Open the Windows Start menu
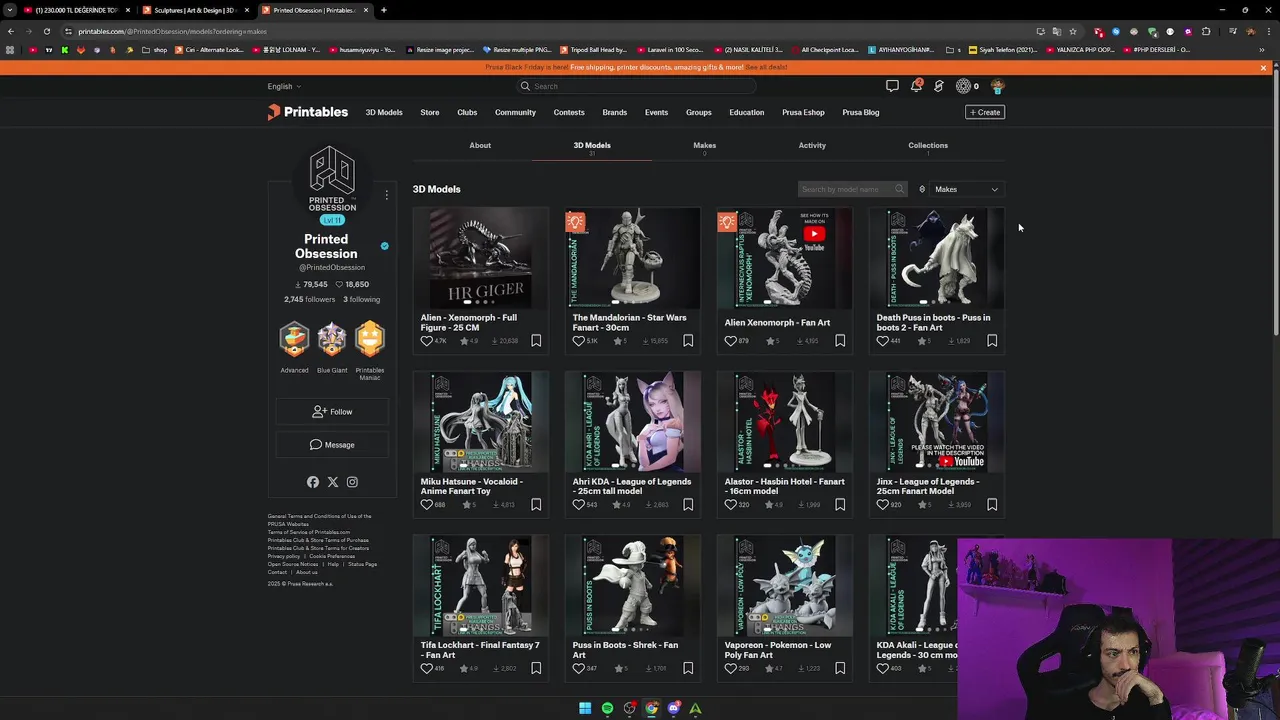 click(585, 708)
